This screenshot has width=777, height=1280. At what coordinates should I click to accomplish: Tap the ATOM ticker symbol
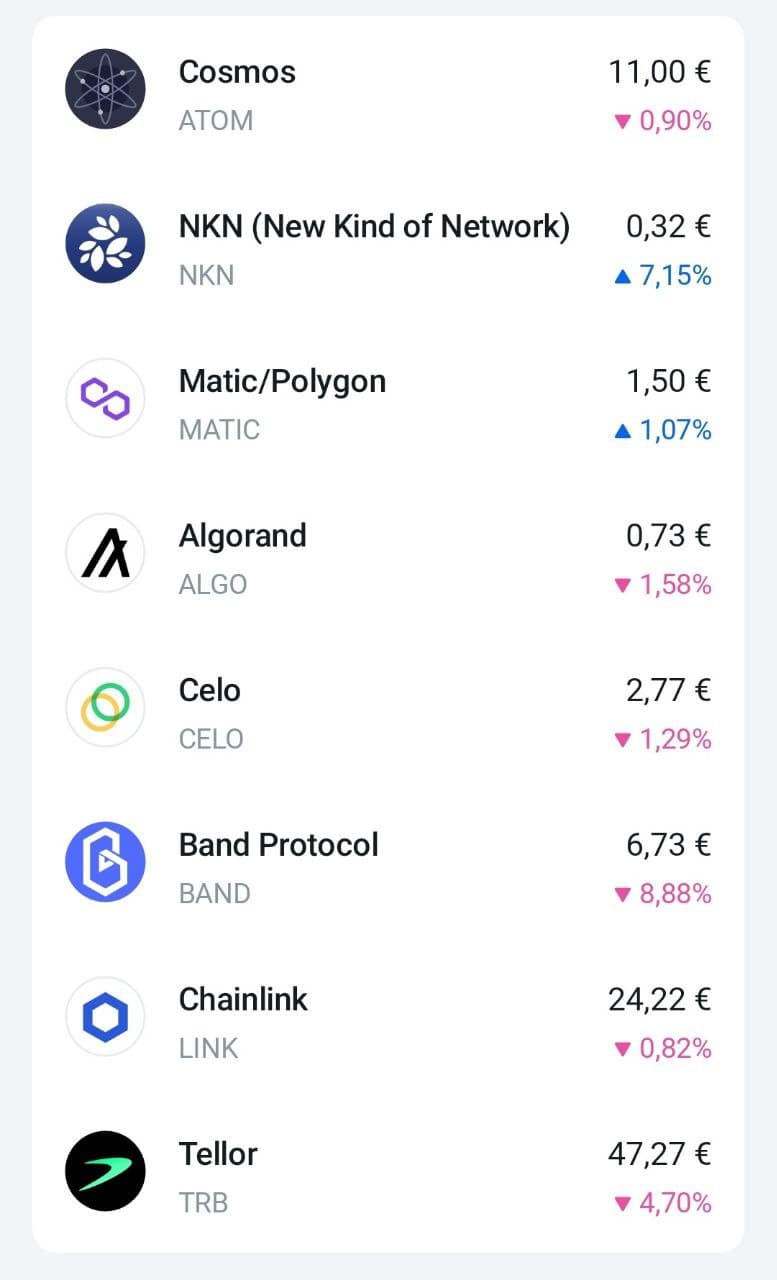point(215,121)
